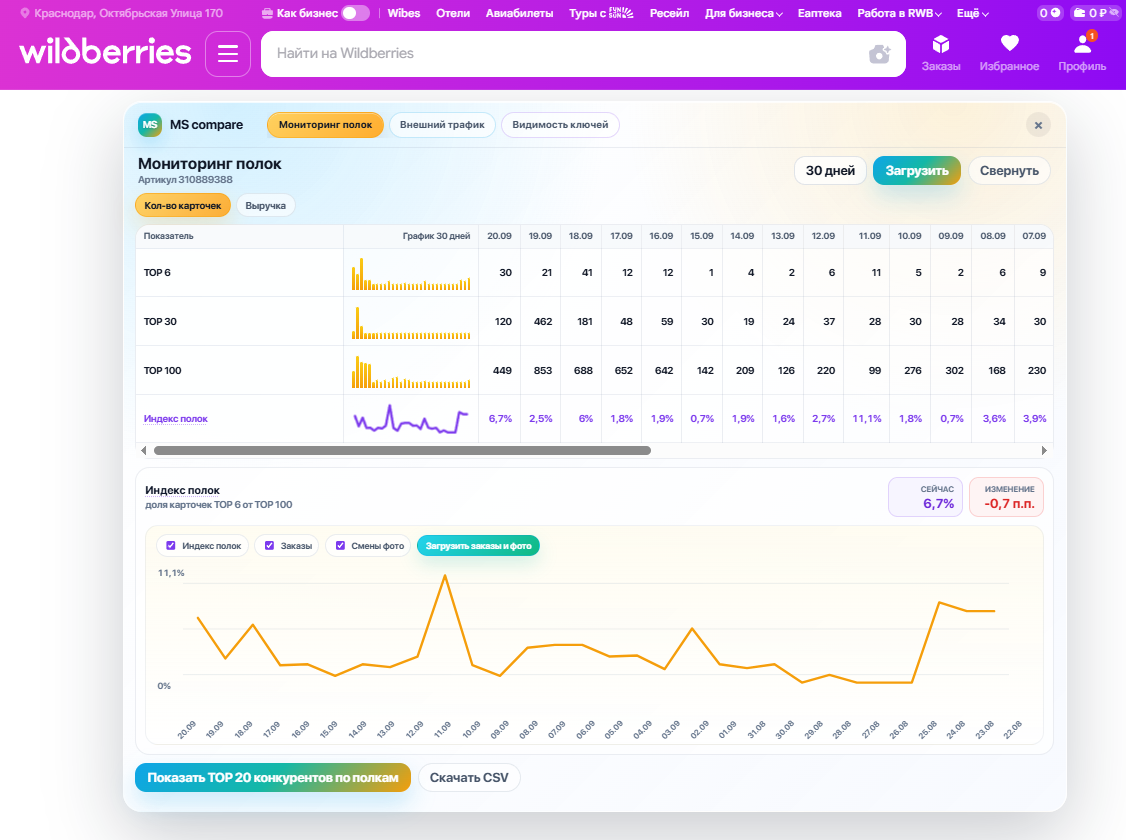Open Избранное heart icon

click(1009, 53)
